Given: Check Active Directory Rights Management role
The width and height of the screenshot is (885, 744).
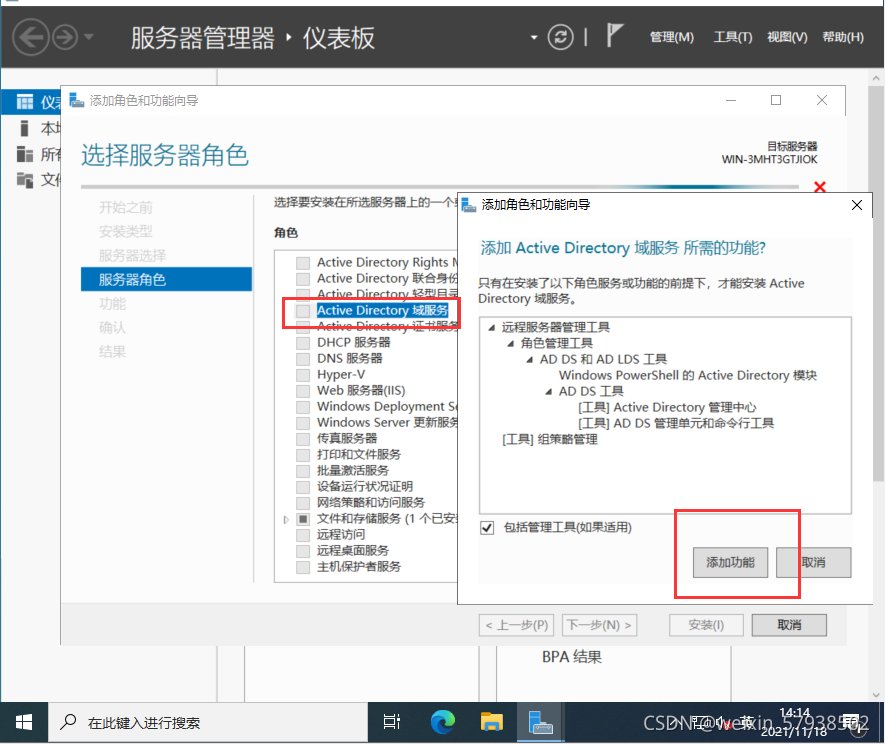Looking at the screenshot, I should click(x=303, y=262).
